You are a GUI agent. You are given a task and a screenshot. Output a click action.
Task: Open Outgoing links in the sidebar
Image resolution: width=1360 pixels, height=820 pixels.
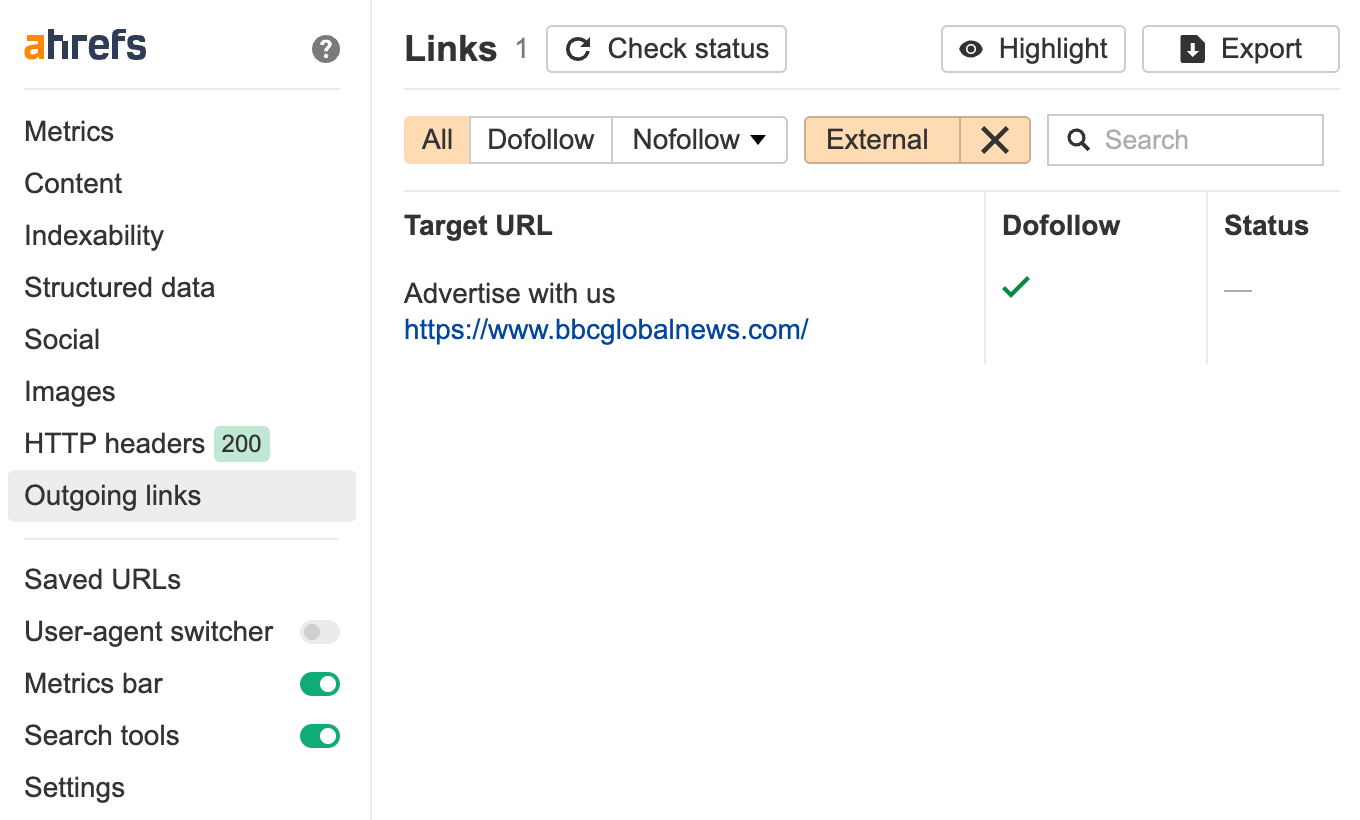click(x=112, y=495)
